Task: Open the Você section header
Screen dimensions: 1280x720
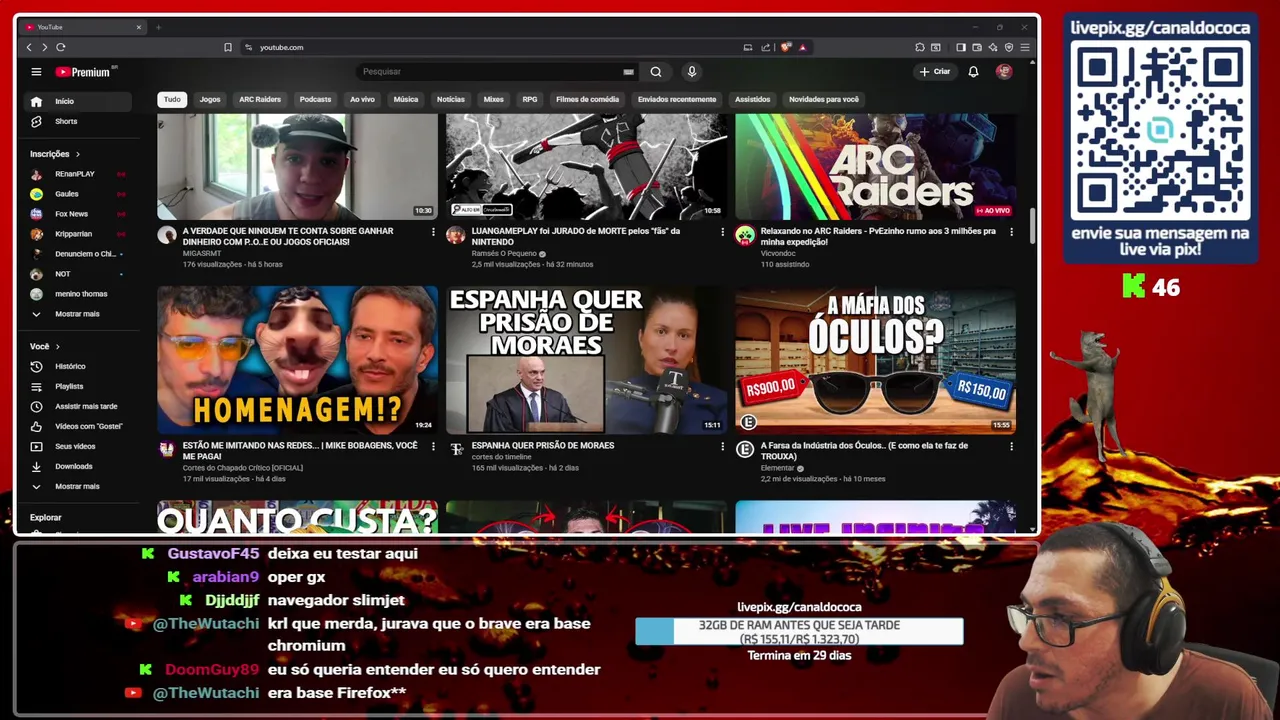Action: coord(45,346)
